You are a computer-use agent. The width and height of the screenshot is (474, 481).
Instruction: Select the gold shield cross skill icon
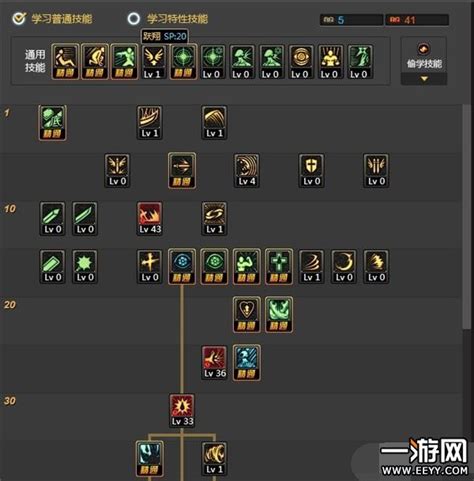[x=311, y=171]
